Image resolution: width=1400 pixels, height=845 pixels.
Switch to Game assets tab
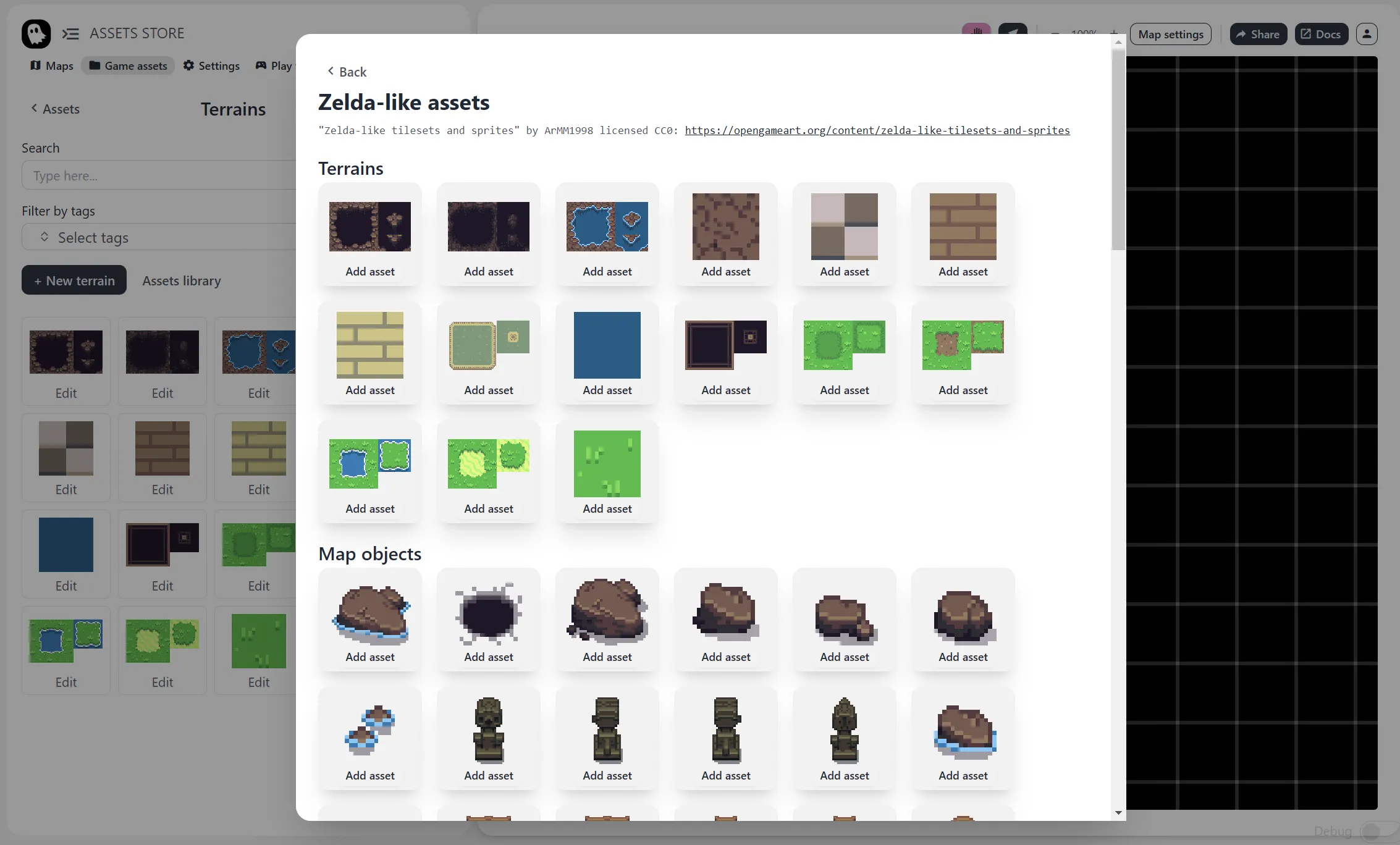point(128,65)
